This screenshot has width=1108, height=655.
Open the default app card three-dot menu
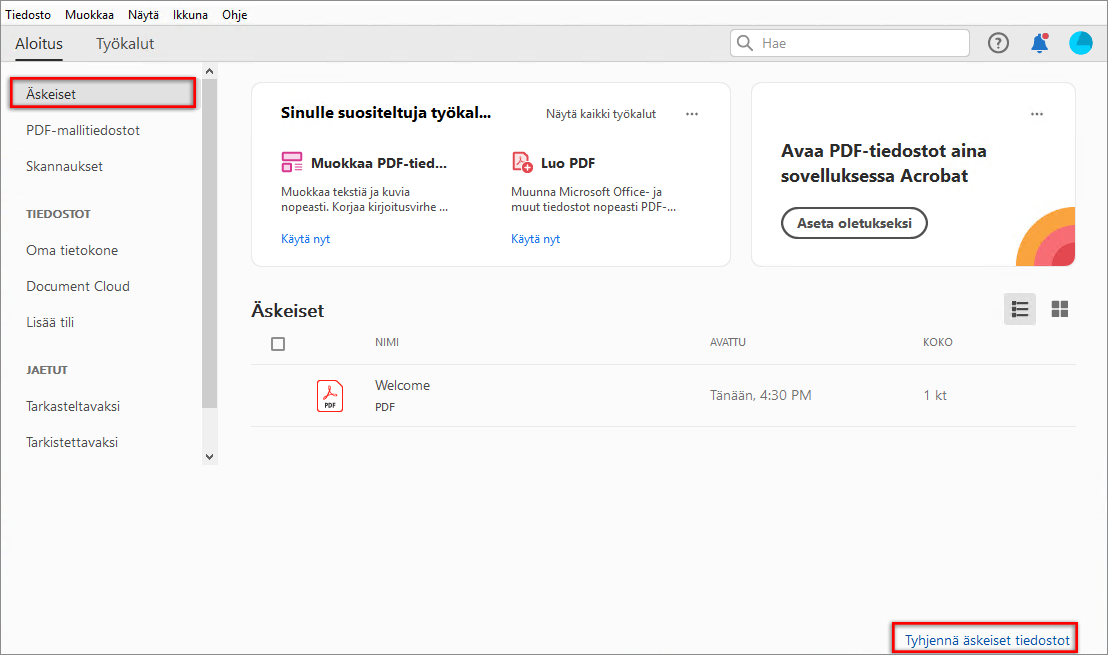coord(1037,114)
